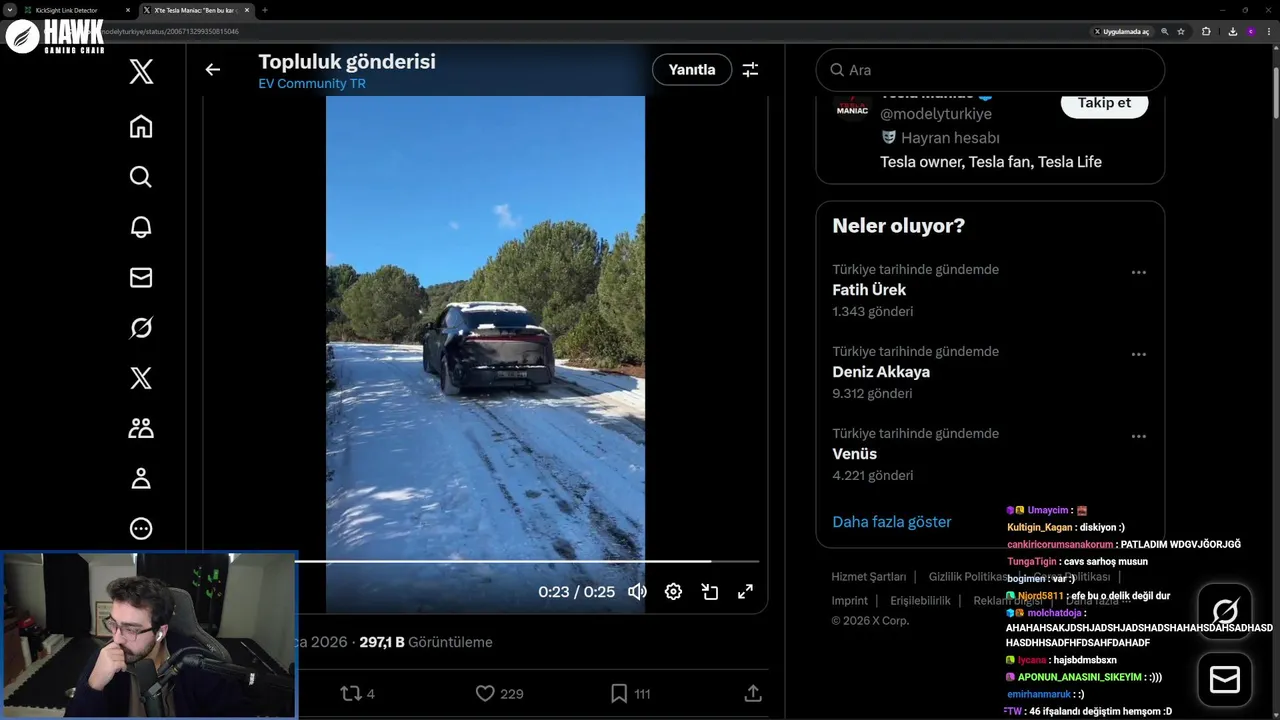Image resolution: width=1280 pixels, height=720 pixels.
Task: Open more options for Fatih Ürek trend
Action: pos(1138,272)
